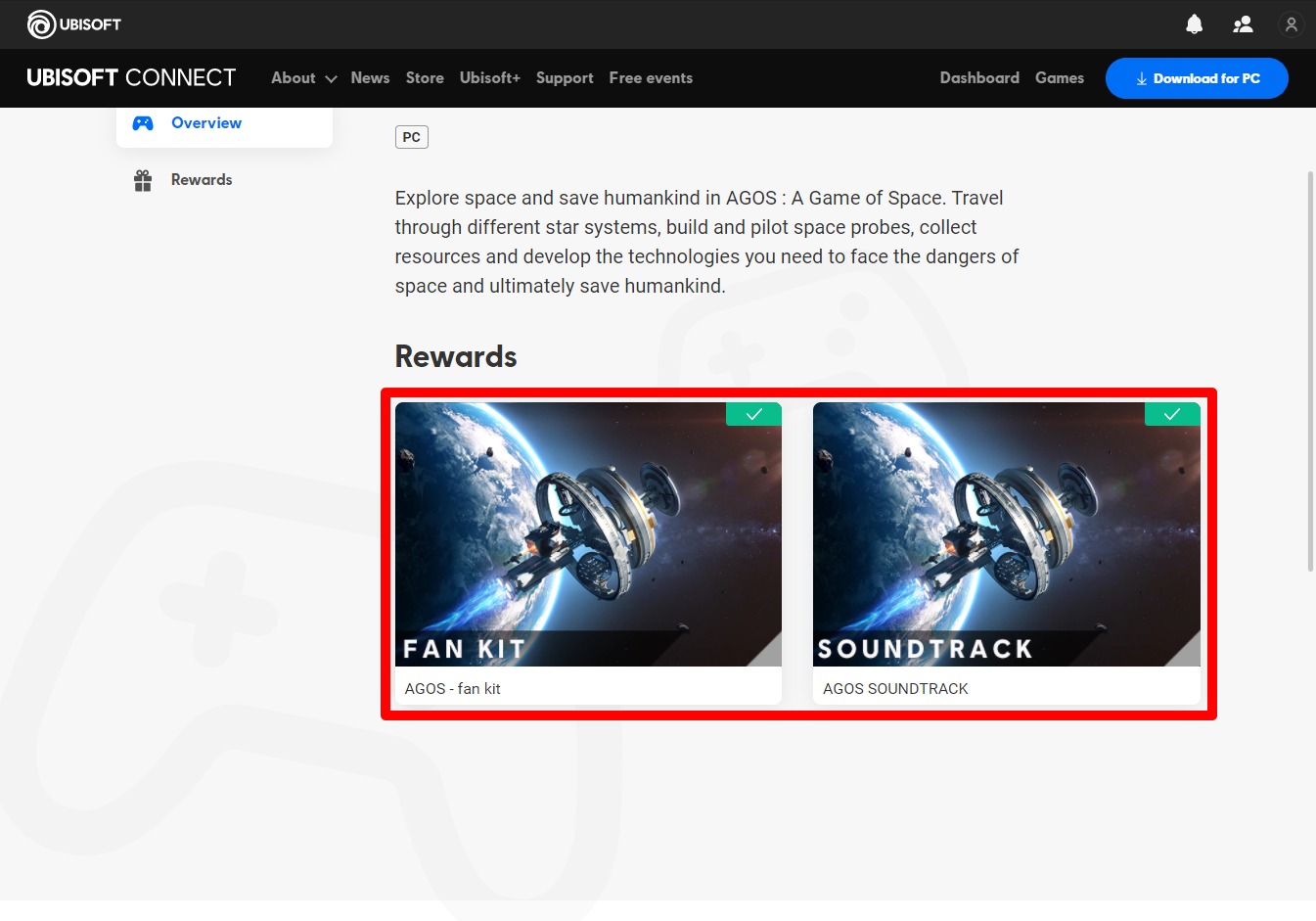This screenshot has height=921, width=1316.
Task: Open the Support page
Action: pos(565,78)
